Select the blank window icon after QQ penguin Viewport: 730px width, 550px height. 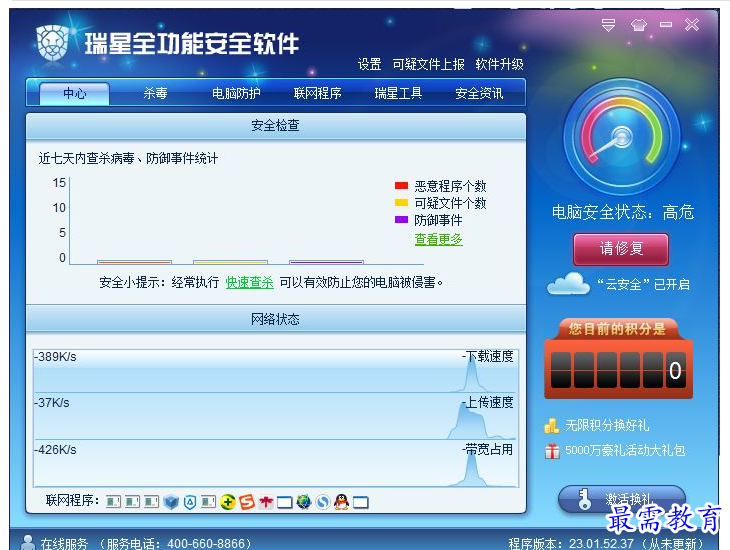(x=361, y=502)
